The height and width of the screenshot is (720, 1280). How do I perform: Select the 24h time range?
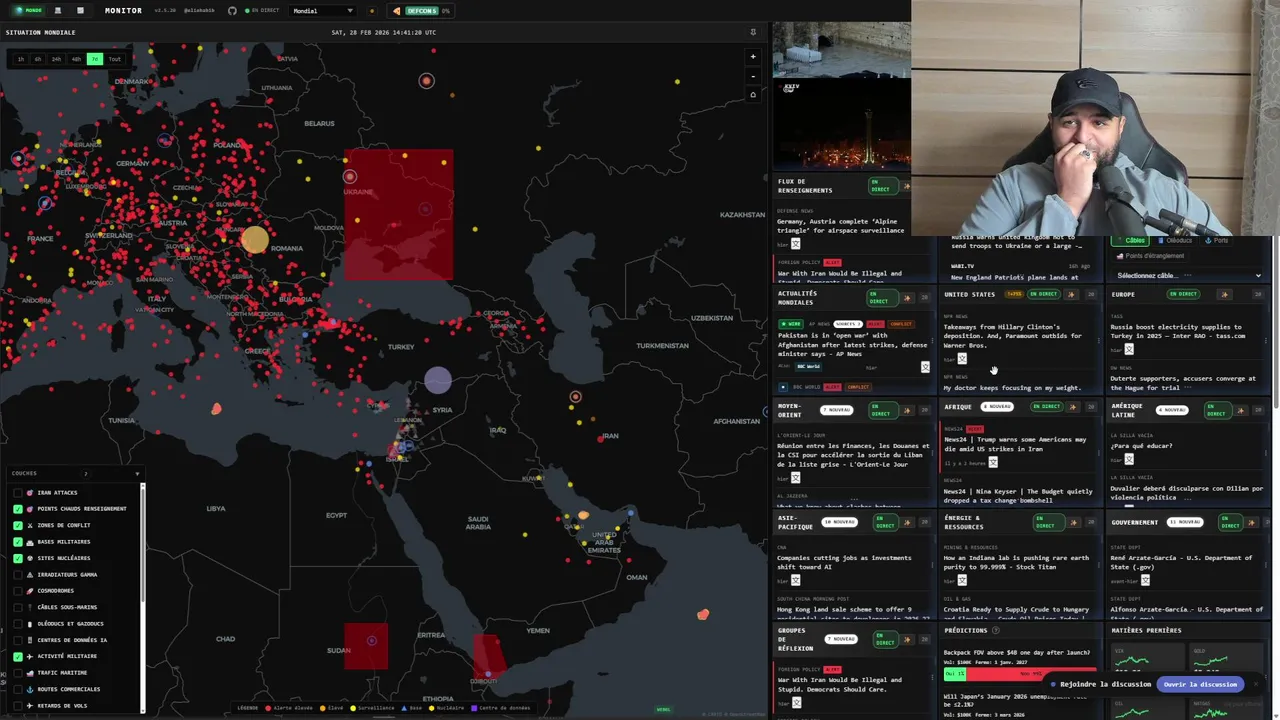pyautogui.click(x=56, y=59)
